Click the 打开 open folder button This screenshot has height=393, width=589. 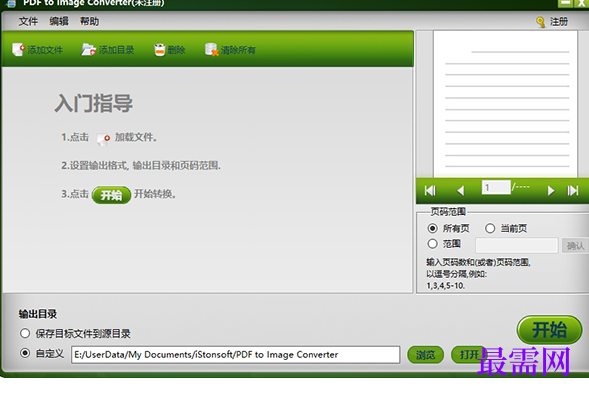[469, 355]
